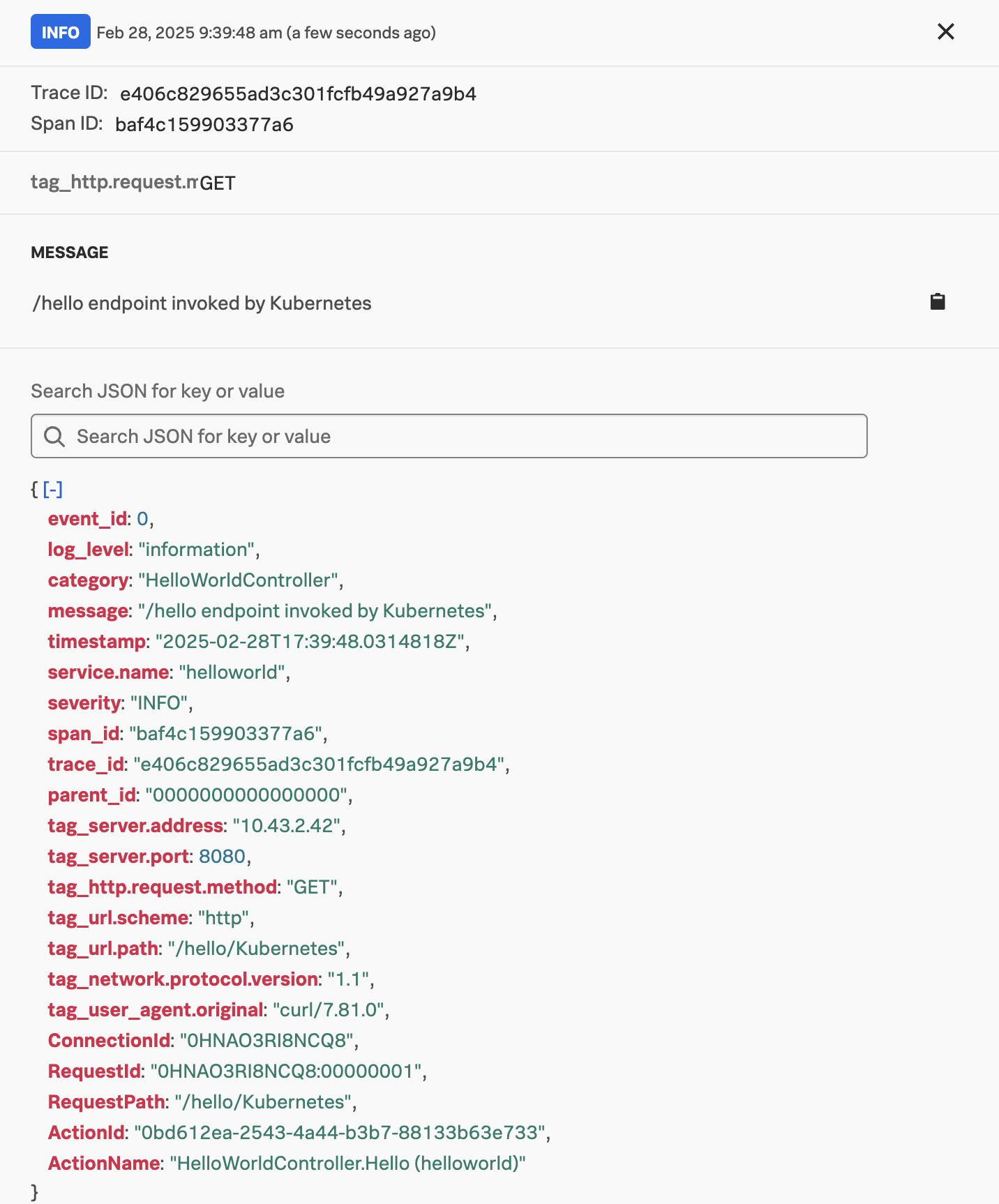
Task: Click the trace_id key in JSON
Action: point(85,764)
